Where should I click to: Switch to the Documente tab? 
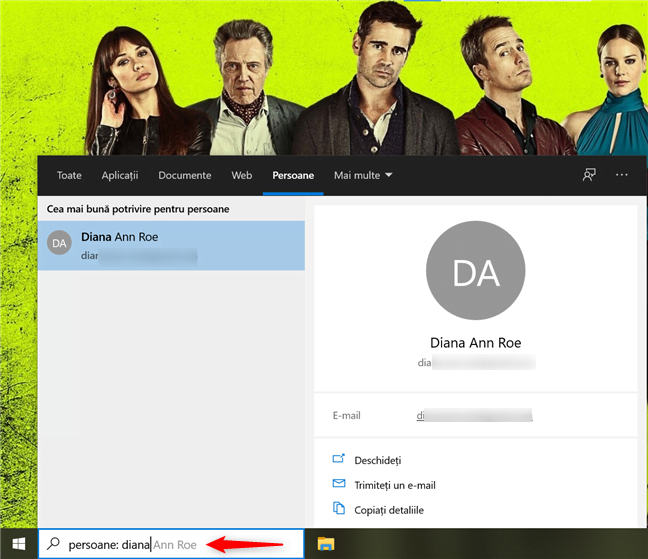coord(185,175)
